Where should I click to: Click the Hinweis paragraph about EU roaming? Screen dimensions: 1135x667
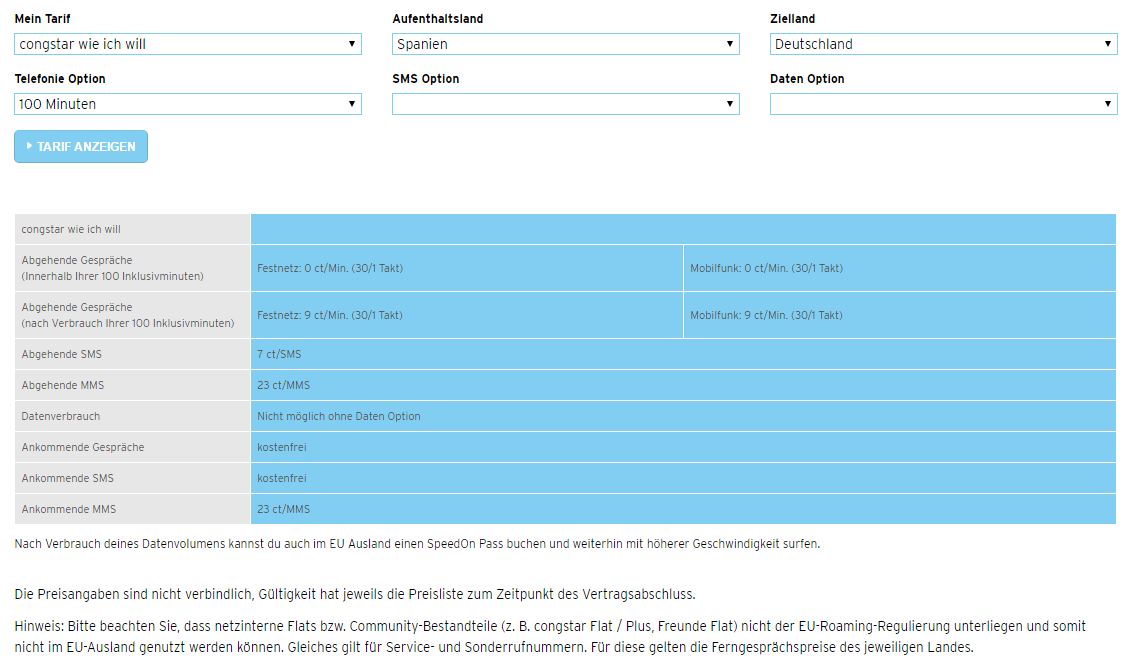[x=550, y=636]
